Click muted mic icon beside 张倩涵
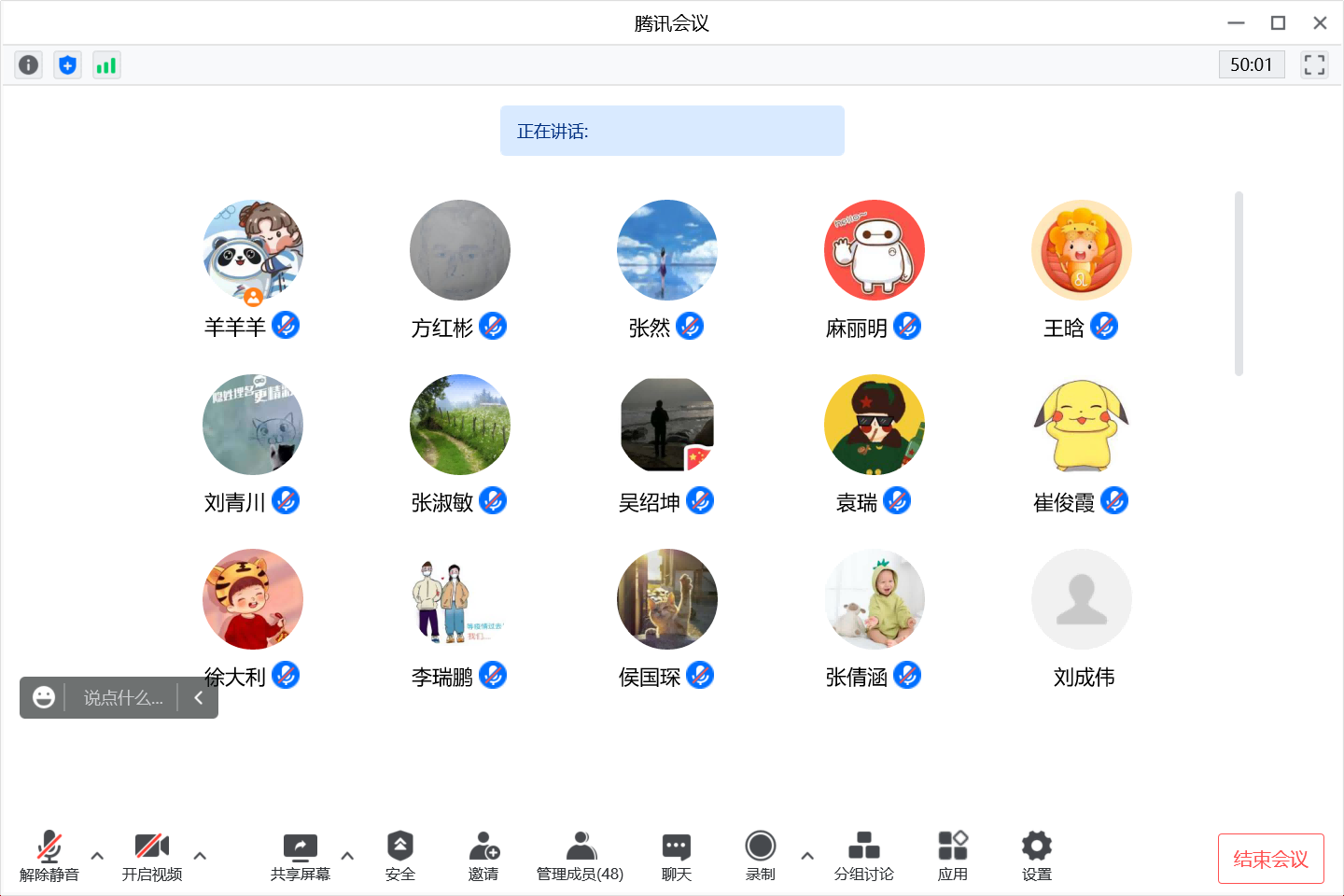This screenshot has width=1344, height=896. click(x=907, y=675)
